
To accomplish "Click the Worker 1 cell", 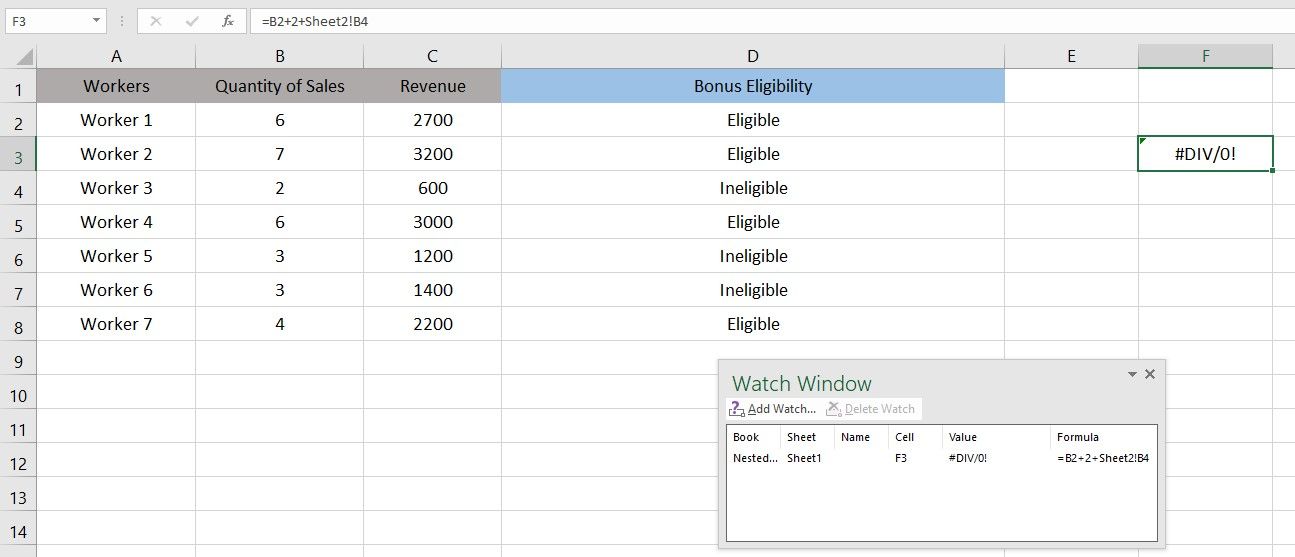I will pos(116,120).
